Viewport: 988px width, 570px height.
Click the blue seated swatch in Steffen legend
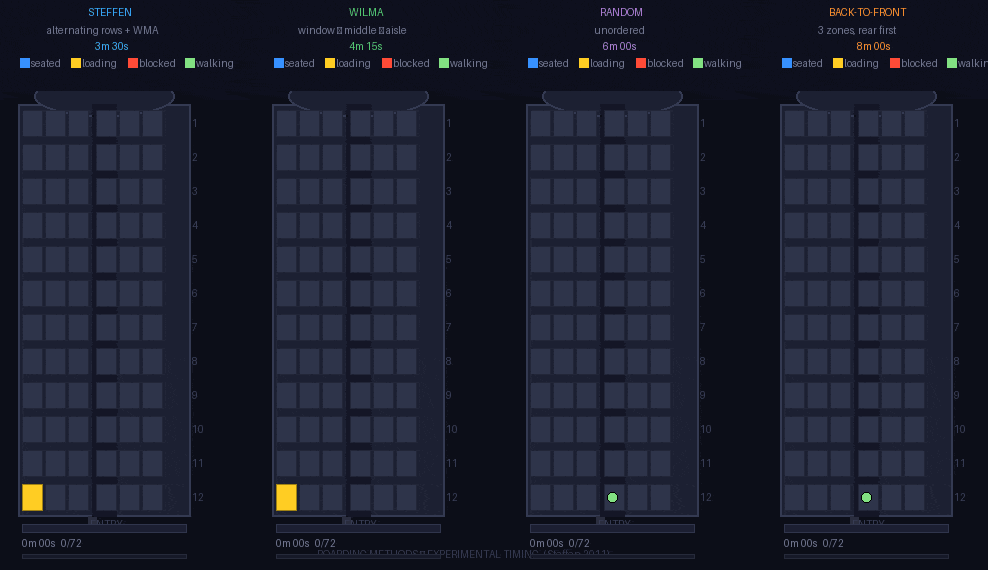coord(25,63)
